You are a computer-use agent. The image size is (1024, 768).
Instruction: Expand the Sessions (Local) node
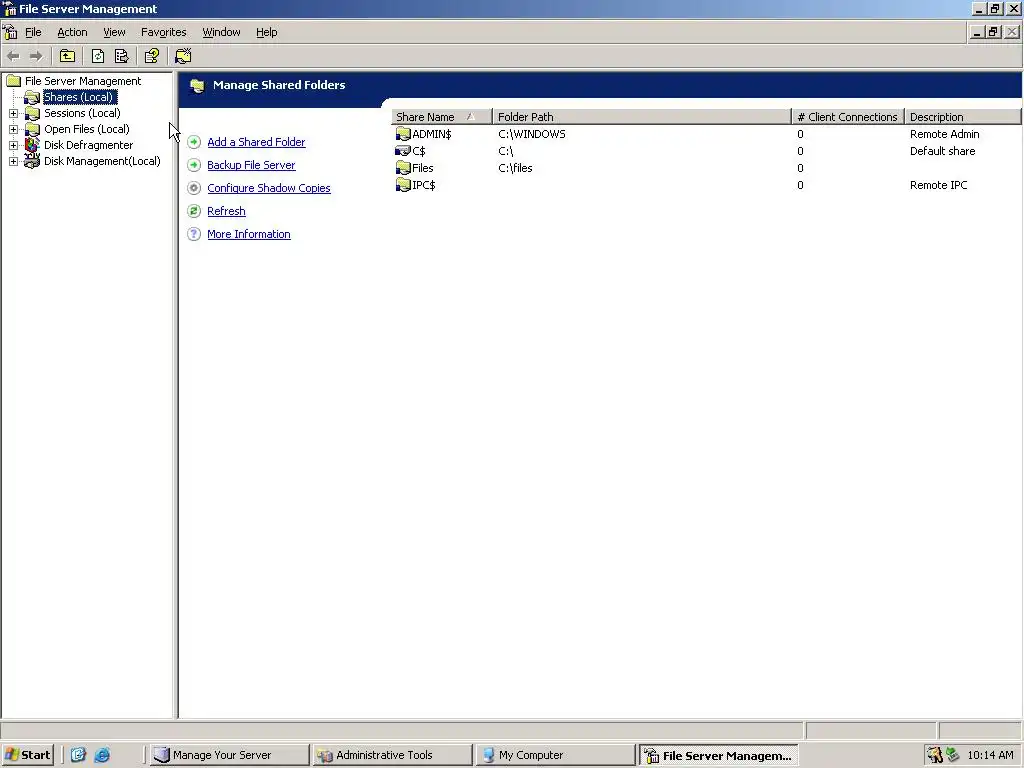click(13, 113)
